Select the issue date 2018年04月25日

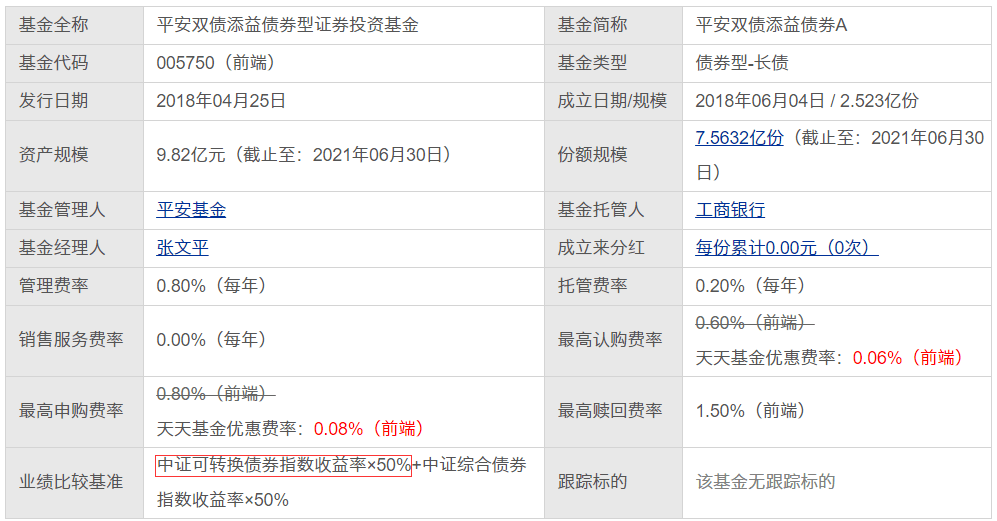tap(221, 101)
